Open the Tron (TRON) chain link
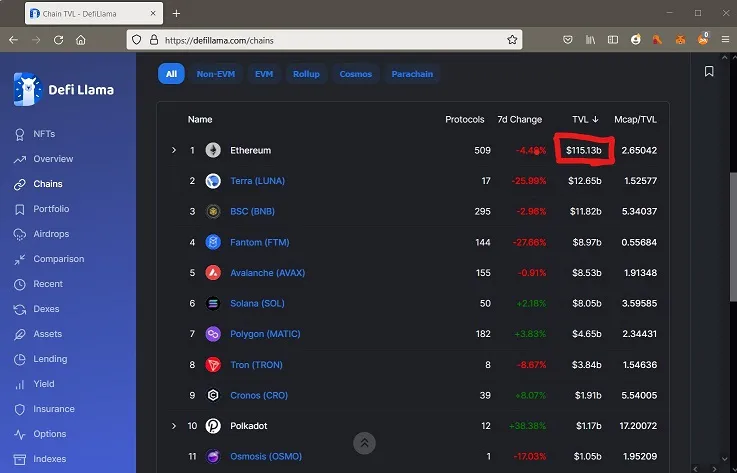The height and width of the screenshot is (473, 737). [x=256, y=365]
